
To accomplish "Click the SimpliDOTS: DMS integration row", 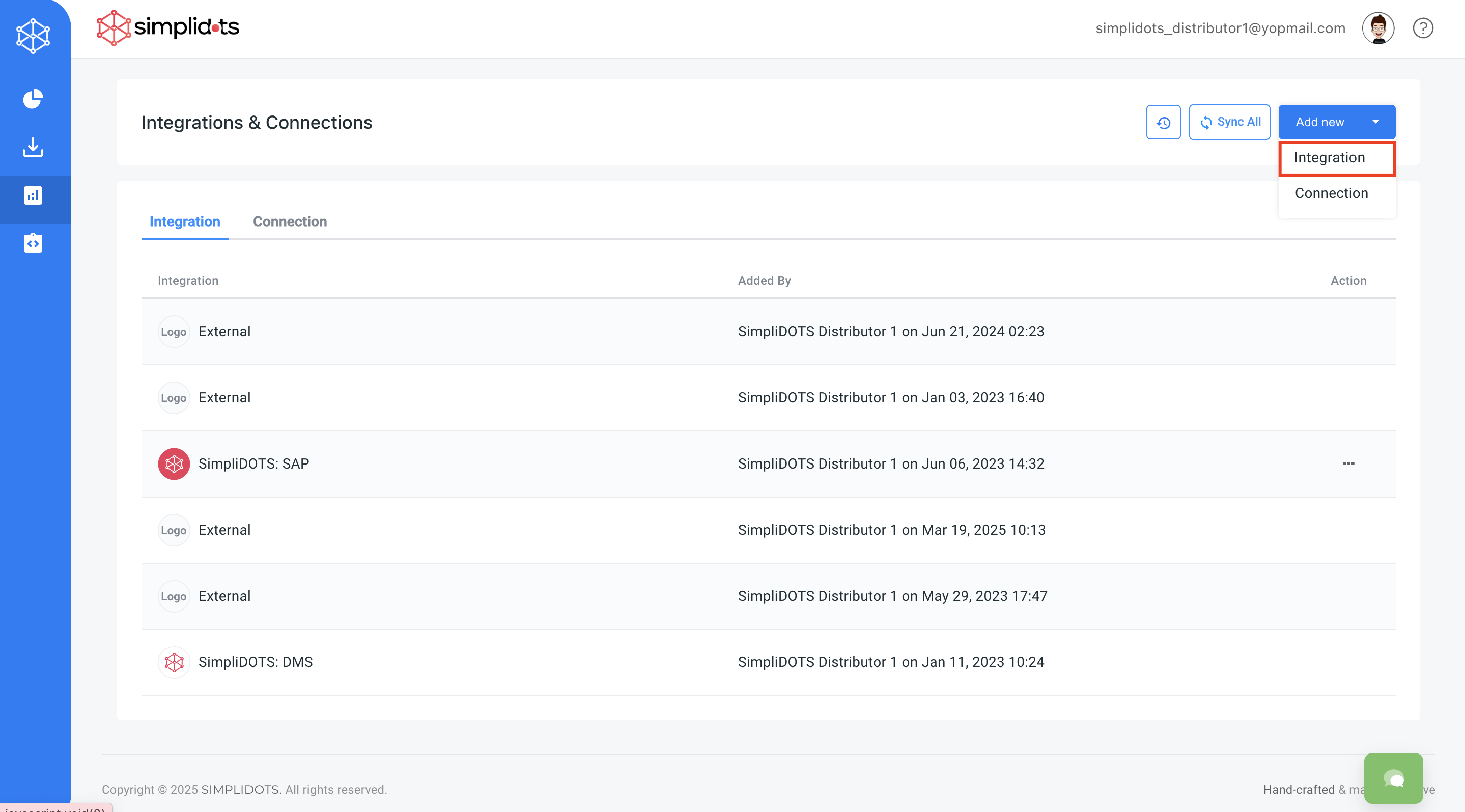I will pos(256,662).
